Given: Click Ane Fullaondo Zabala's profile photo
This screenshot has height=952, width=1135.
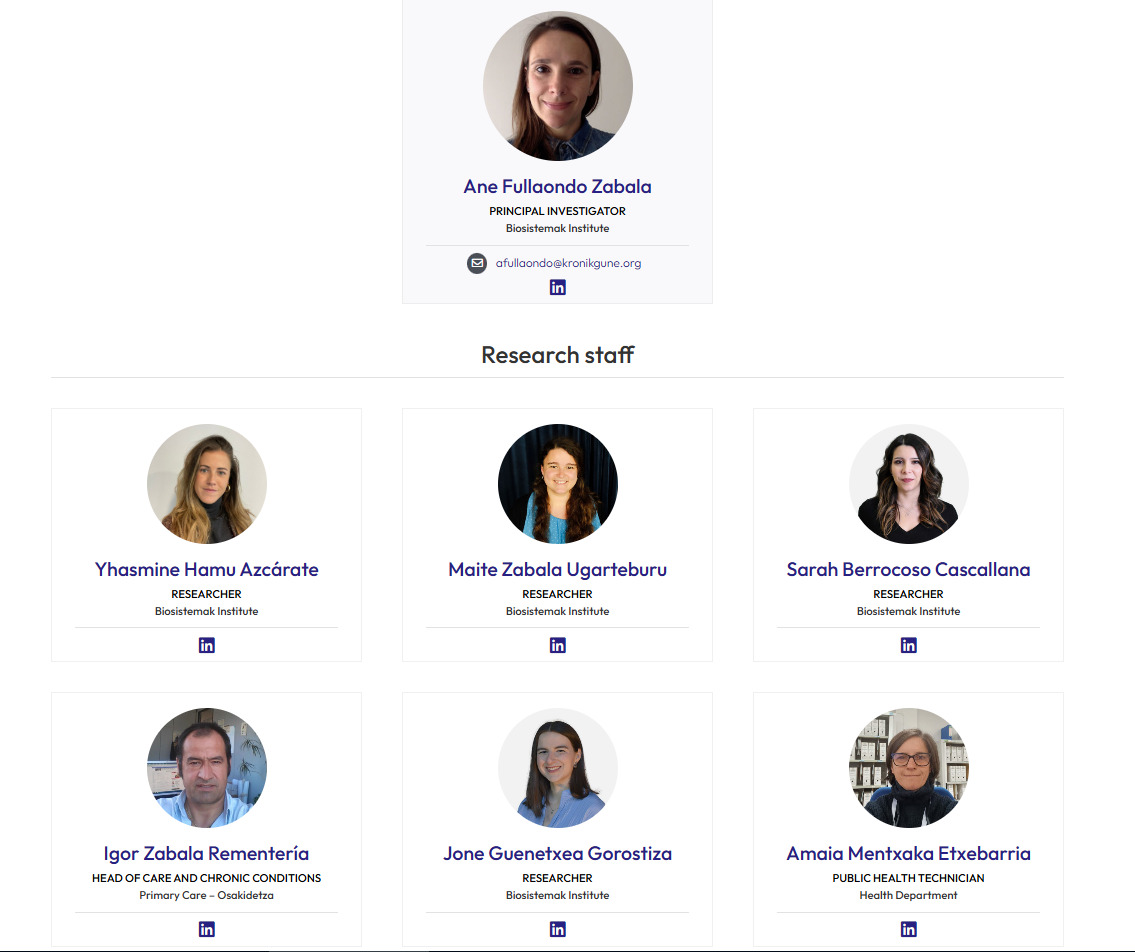Looking at the screenshot, I should pos(557,85).
